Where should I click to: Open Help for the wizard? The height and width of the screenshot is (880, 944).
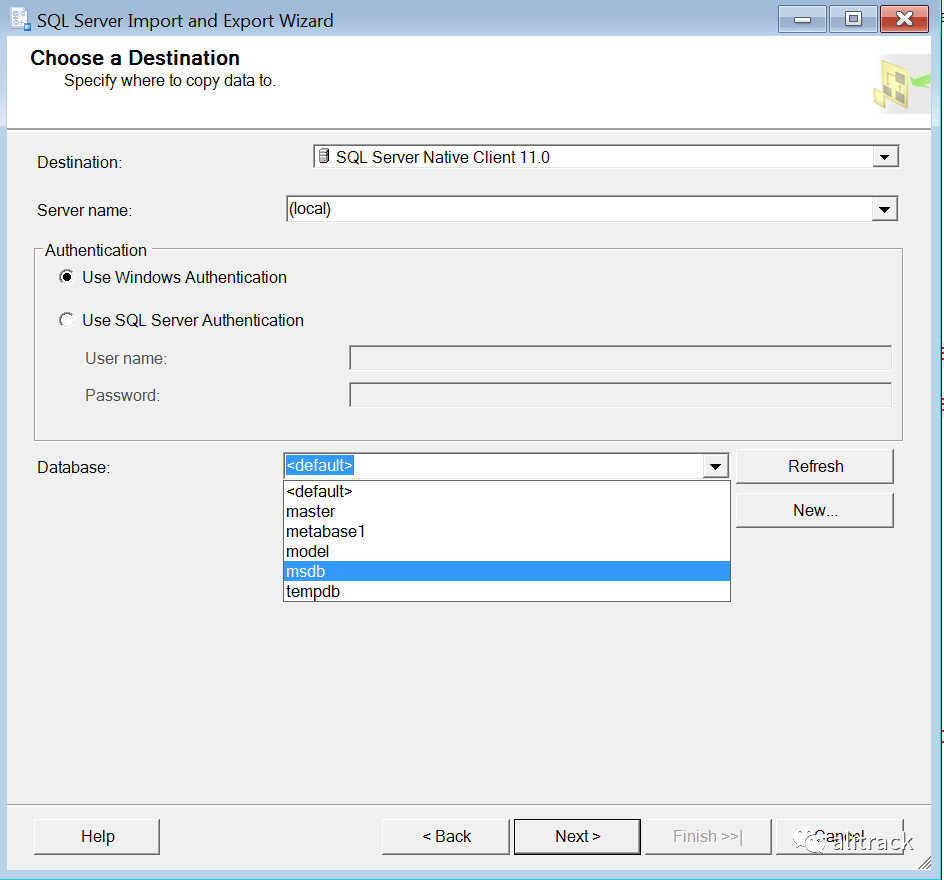(x=97, y=836)
